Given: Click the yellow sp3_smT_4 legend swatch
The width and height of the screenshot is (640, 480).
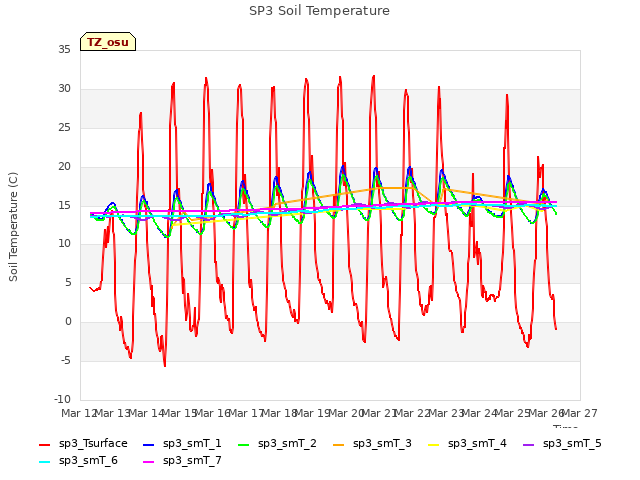Looking at the screenshot, I should tap(434, 444).
